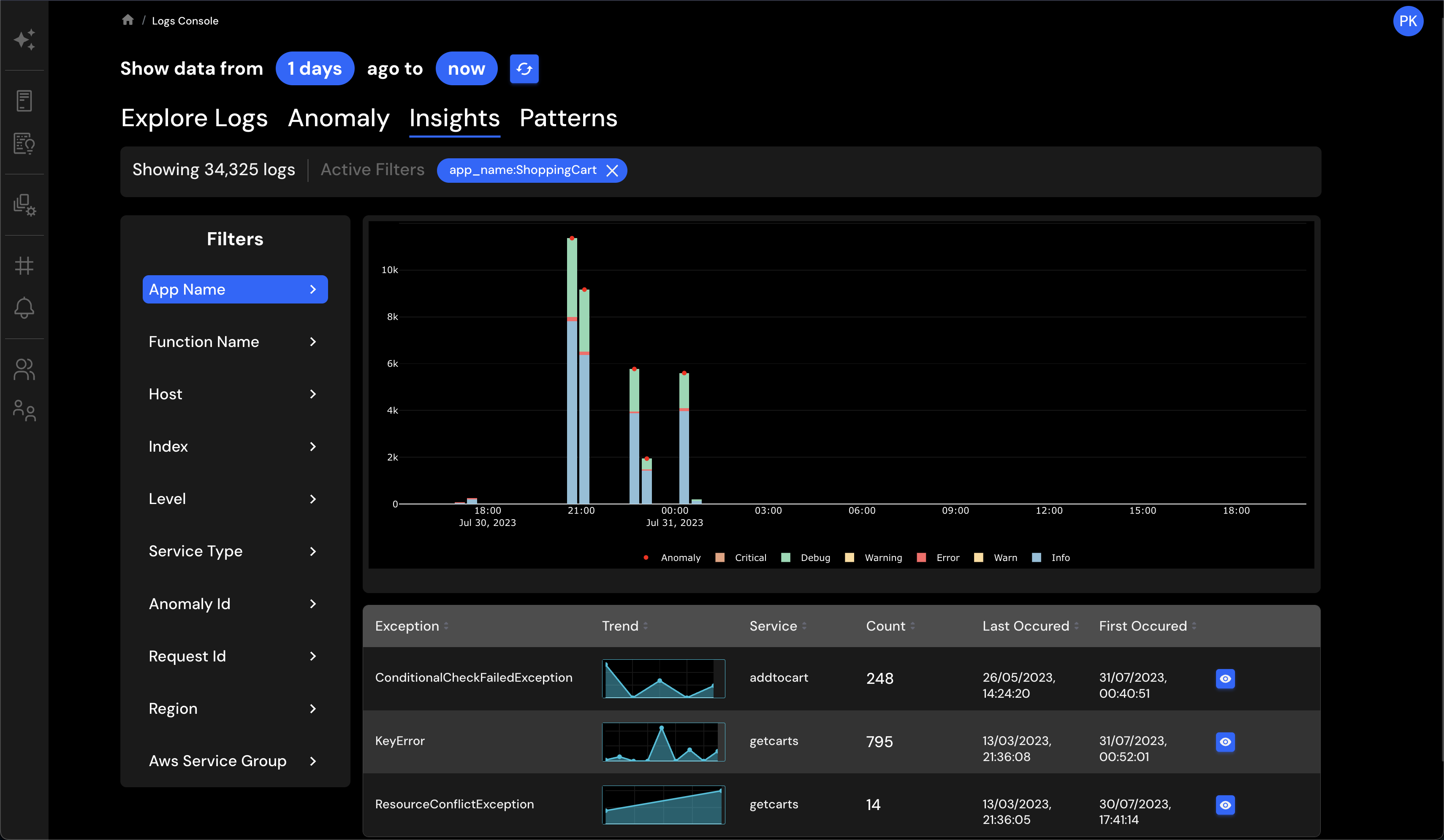Expand the Index filter
This screenshot has width=1444, height=840.
235,446
